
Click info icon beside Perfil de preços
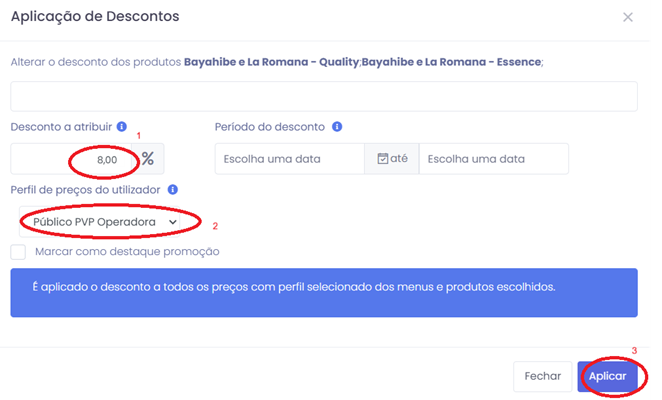point(173,189)
